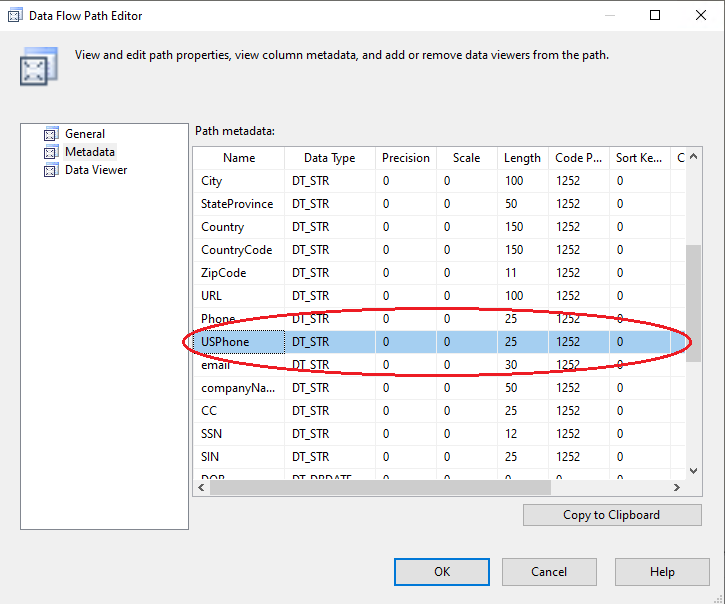Click the Name column header
Viewport: 725px width, 604px height.
pyautogui.click(x=239, y=158)
